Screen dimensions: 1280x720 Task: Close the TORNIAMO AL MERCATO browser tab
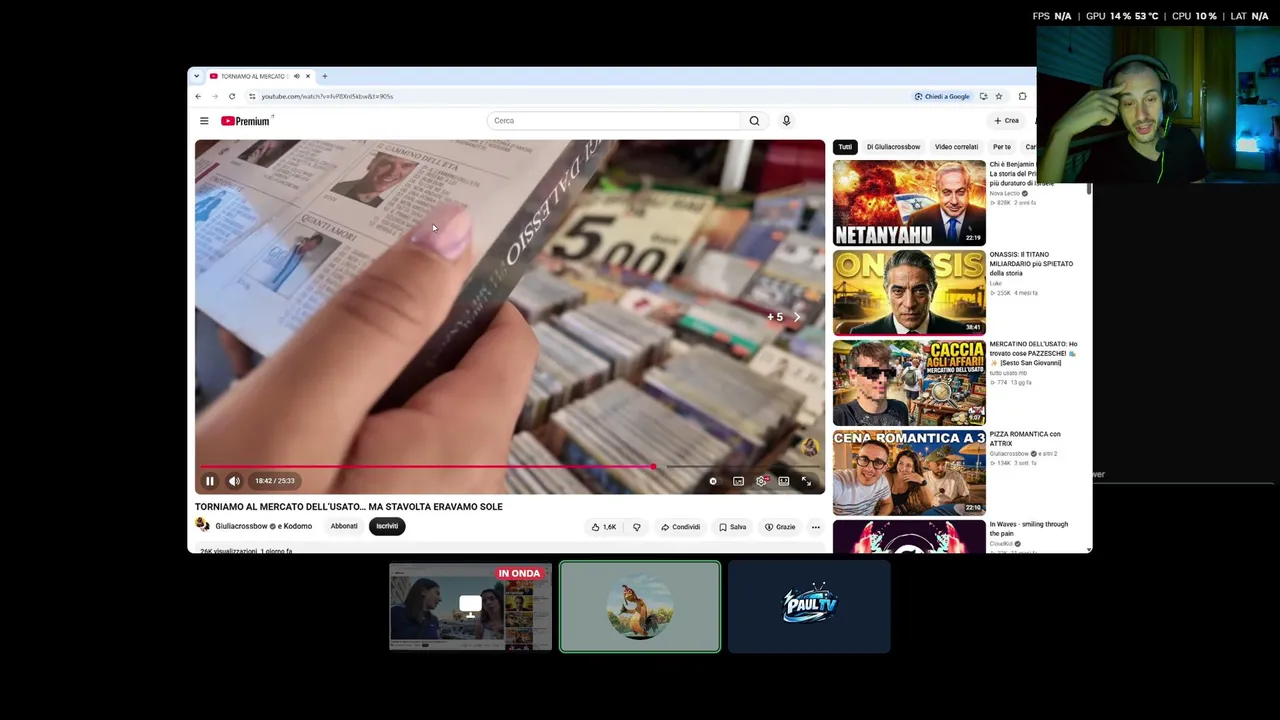[x=308, y=76]
